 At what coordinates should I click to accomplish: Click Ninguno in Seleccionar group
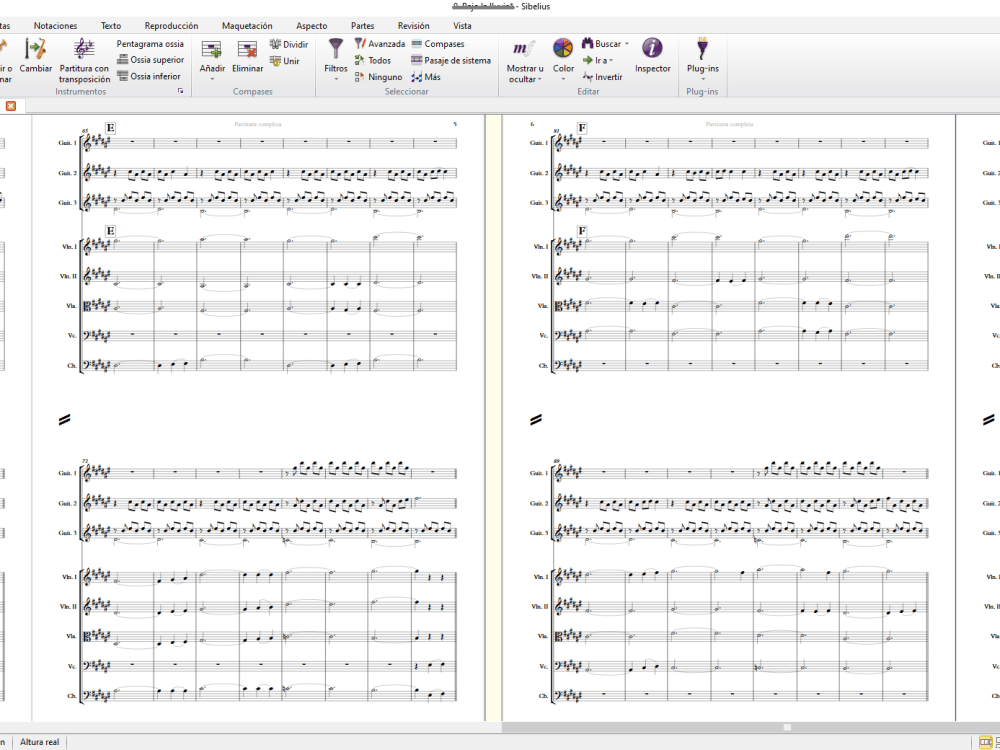pos(378,77)
